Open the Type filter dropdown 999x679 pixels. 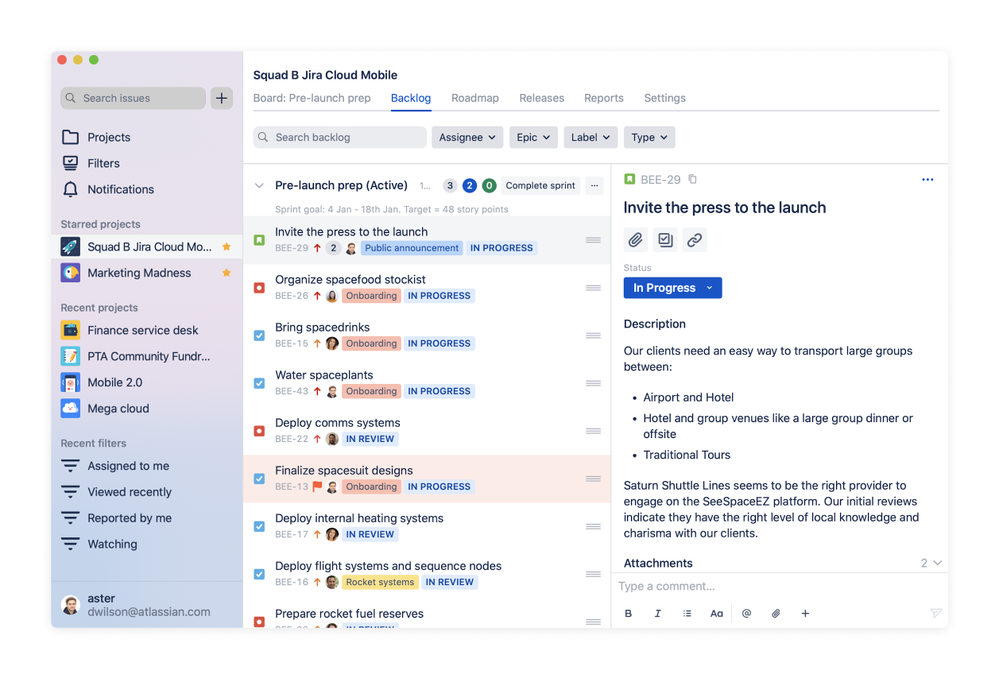(x=649, y=137)
